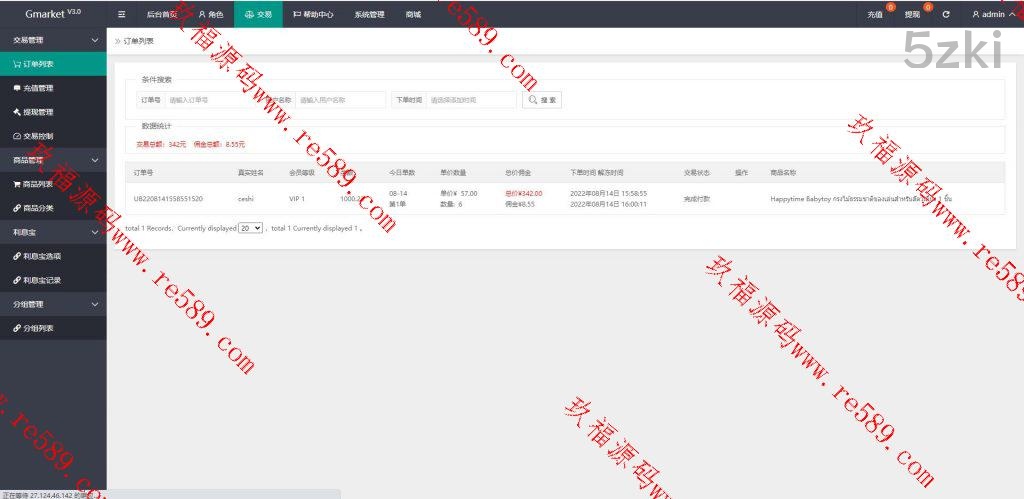The image size is (1024, 499).
Task: Open 充值 notifications in the header
Action: 875,14
